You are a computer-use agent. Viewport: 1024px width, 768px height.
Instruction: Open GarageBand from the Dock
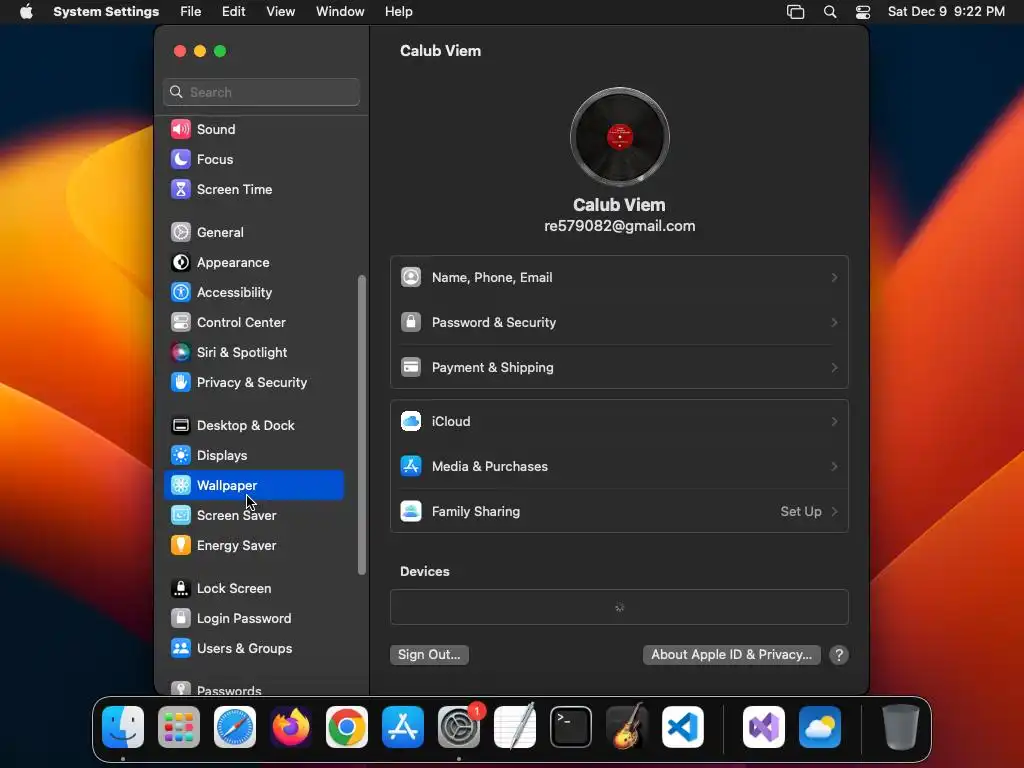coord(627,727)
